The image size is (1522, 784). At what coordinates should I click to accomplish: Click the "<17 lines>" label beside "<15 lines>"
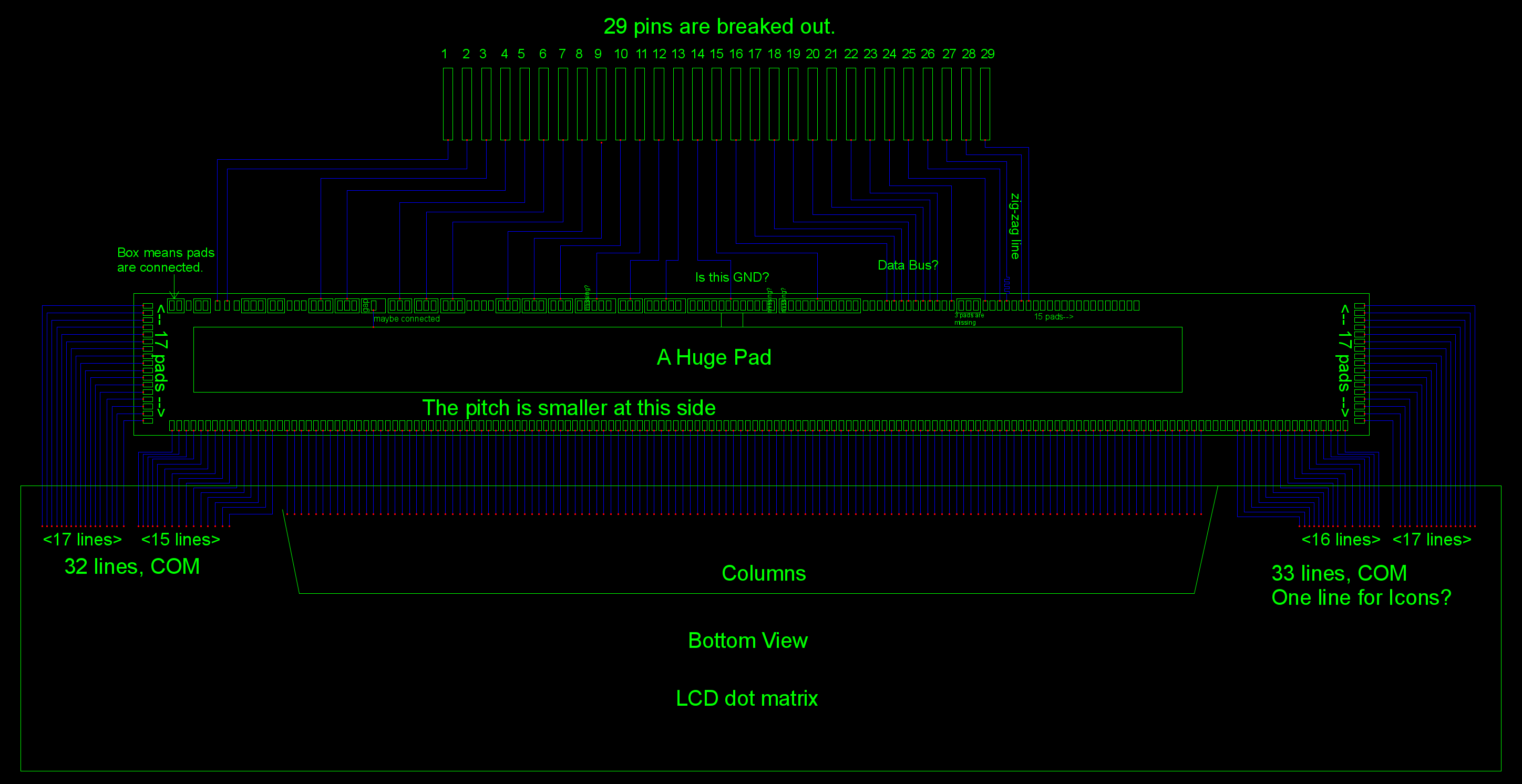tap(82, 540)
